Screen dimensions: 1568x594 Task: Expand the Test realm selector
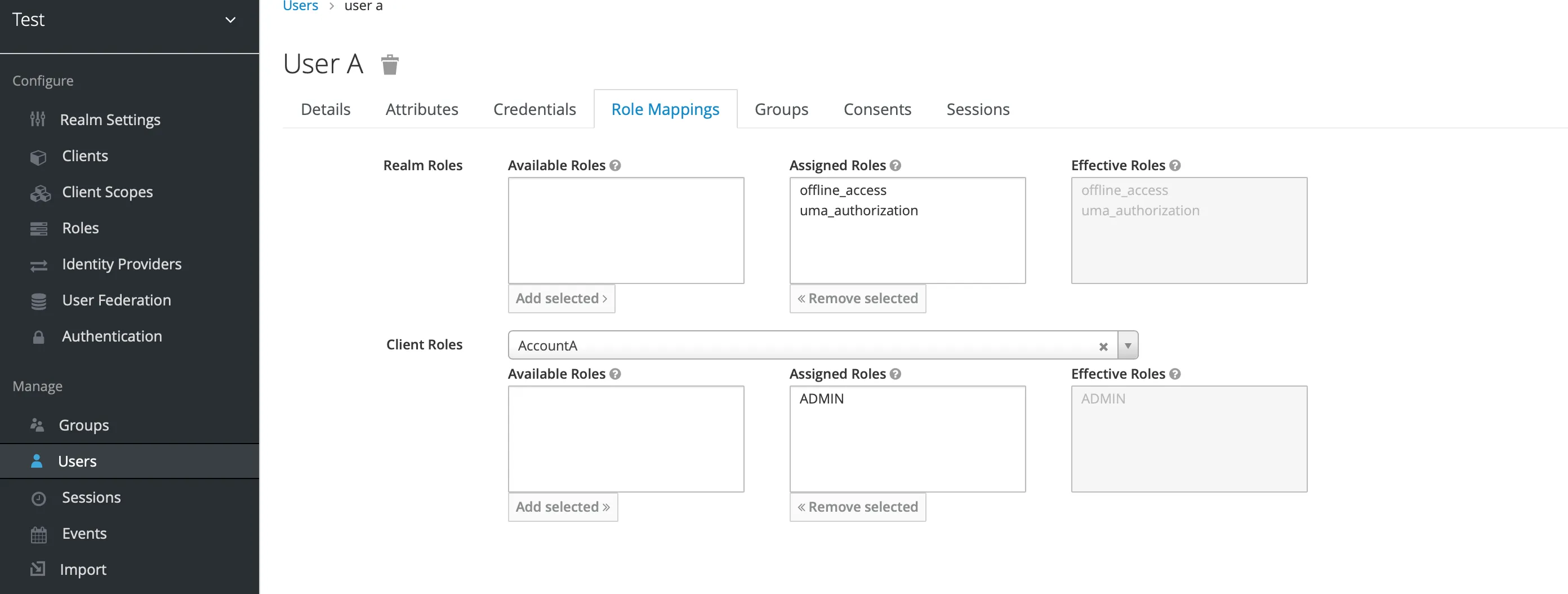pos(230,20)
